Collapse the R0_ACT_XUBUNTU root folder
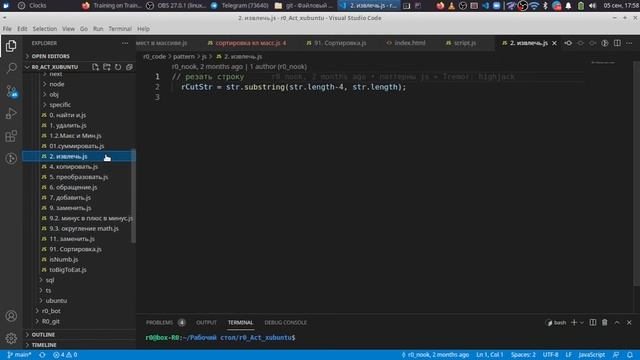The image size is (640, 360). coord(55,67)
